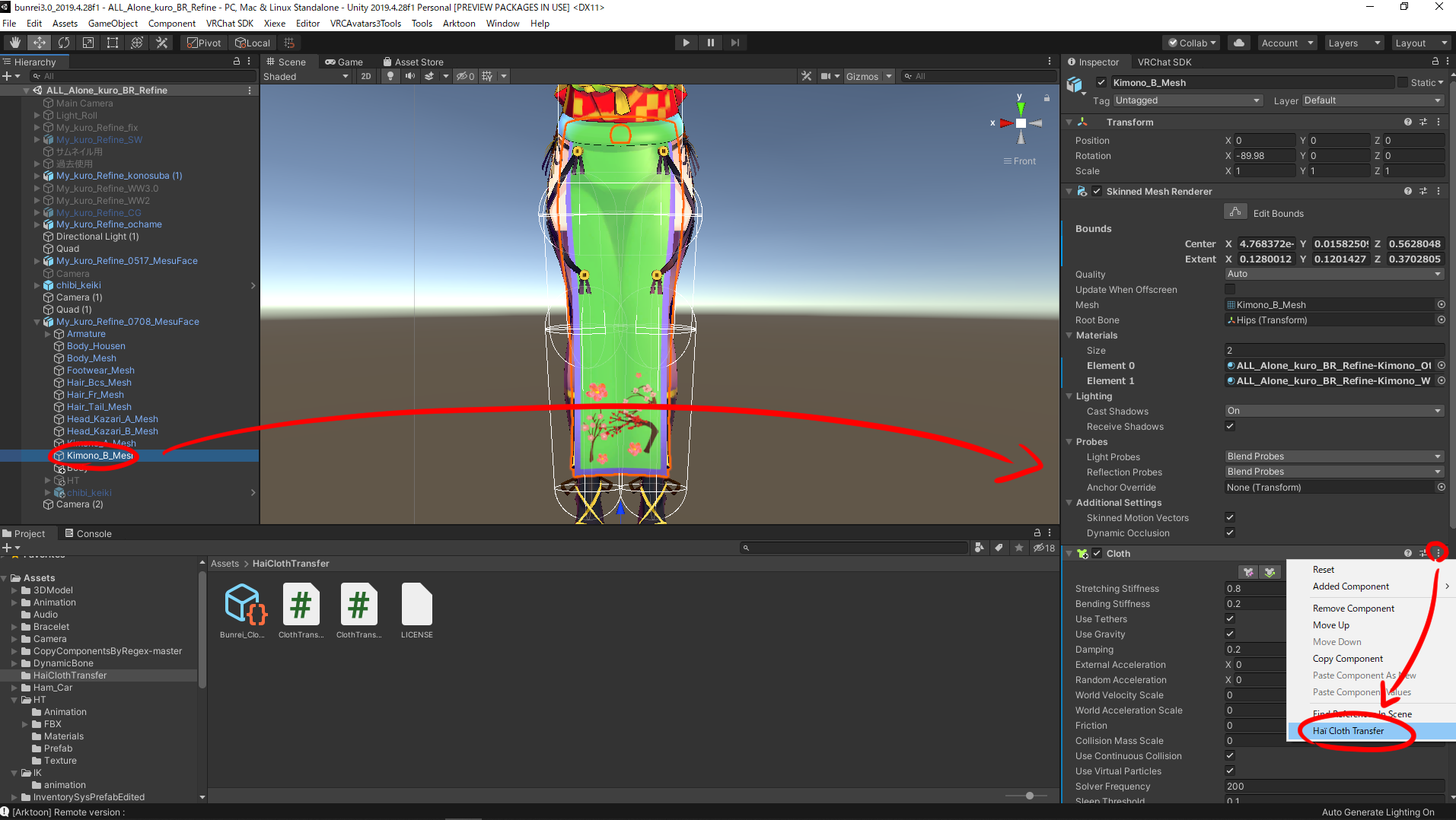Select the Rect Transform tool
This screenshot has width=1456, height=820.
pos(113,43)
